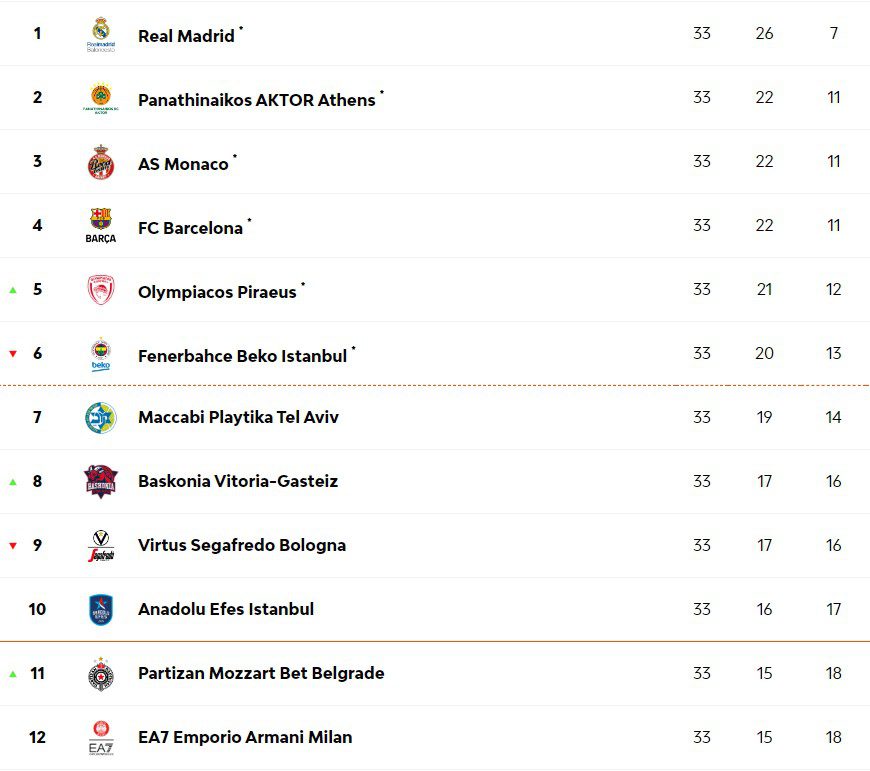Select the Olympiacos Piraeus team name
Image resolution: width=870 pixels, height=771 pixels.
pyautogui.click(x=217, y=292)
